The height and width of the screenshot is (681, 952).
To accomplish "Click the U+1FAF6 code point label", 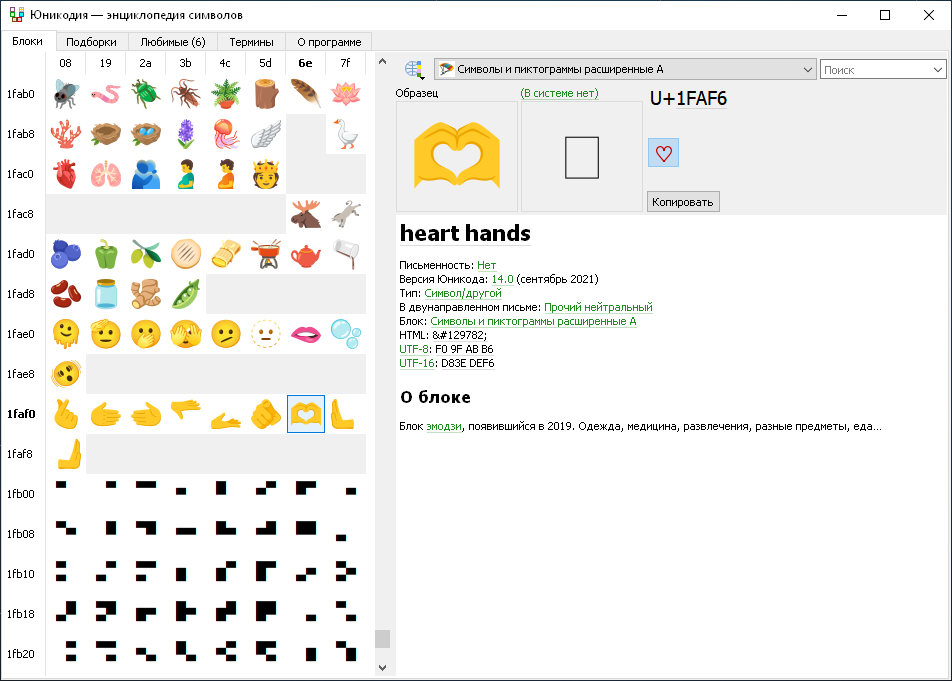I will coord(688,98).
